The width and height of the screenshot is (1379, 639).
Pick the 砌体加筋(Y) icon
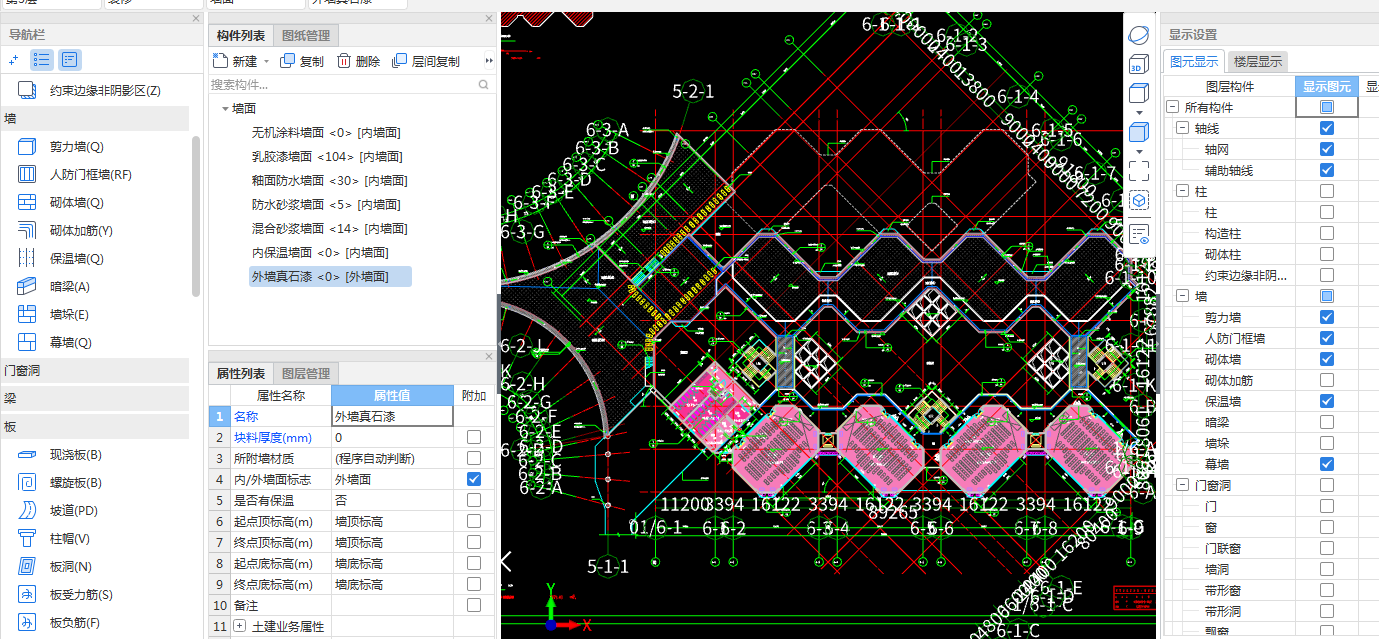point(27,231)
